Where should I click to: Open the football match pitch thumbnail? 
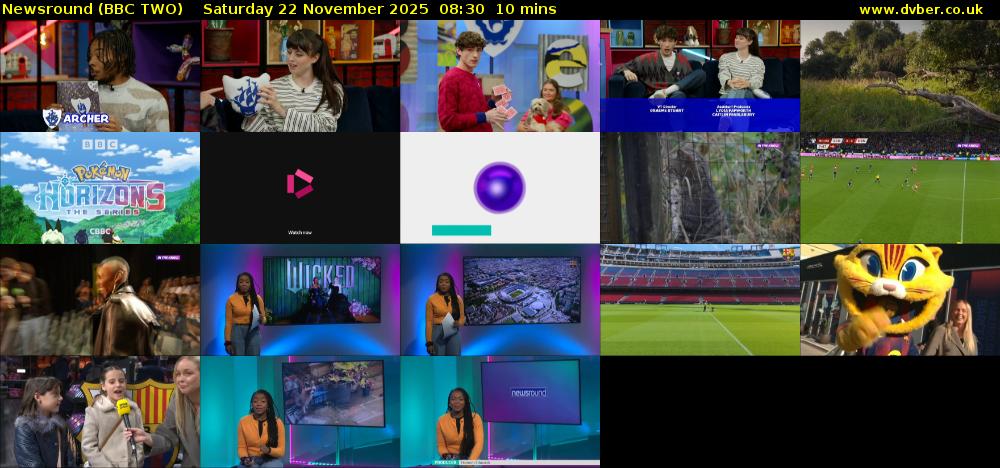click(900, 187)
